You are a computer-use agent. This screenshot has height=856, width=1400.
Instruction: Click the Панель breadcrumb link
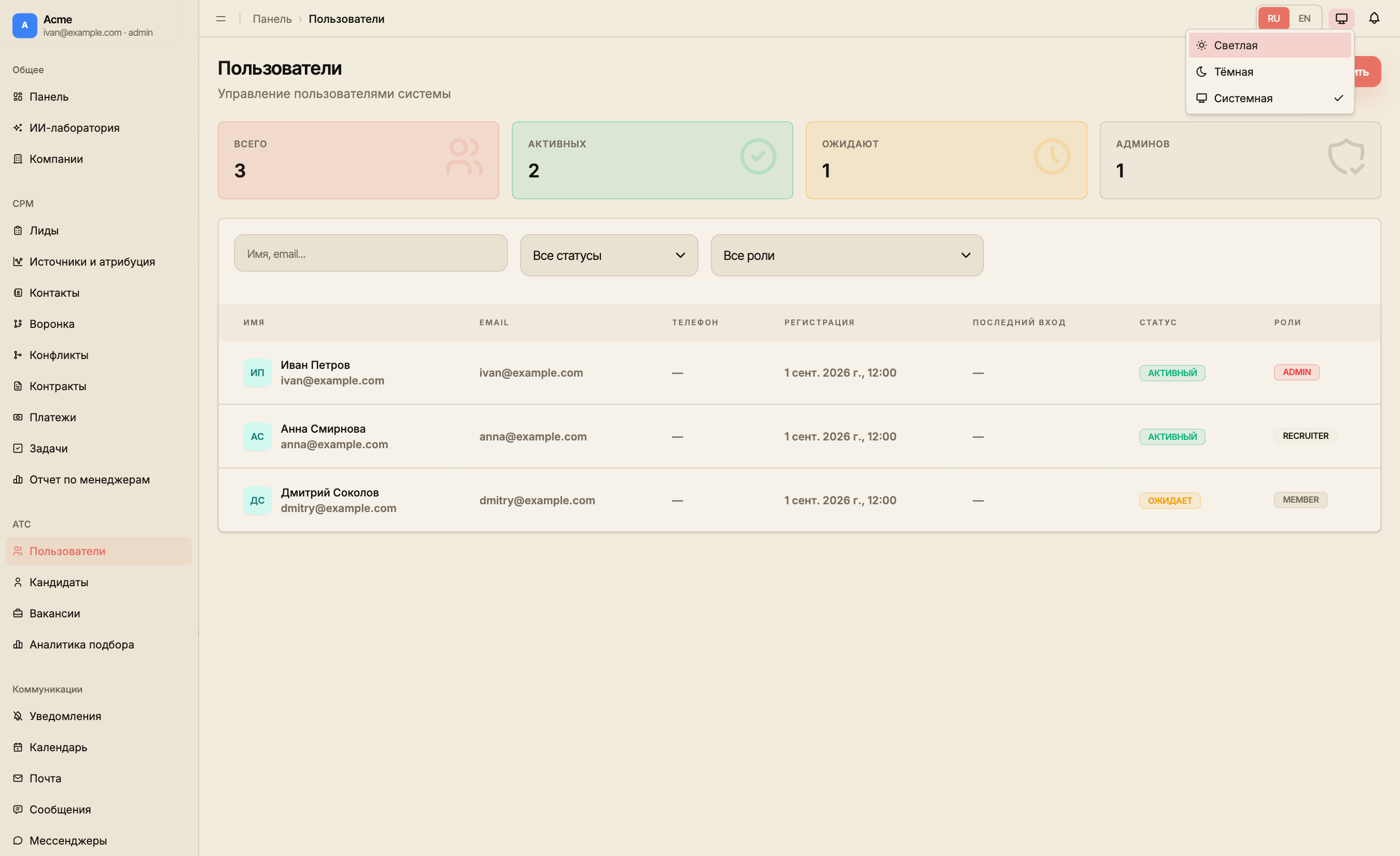coord(272,19)
